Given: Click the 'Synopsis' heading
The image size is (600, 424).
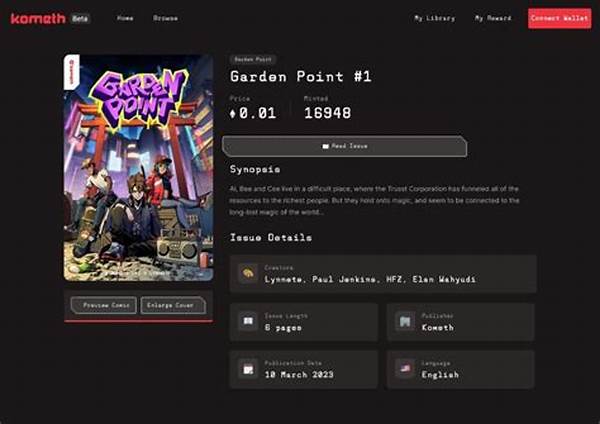Looking at the screenshot, I should pos(255,170).
